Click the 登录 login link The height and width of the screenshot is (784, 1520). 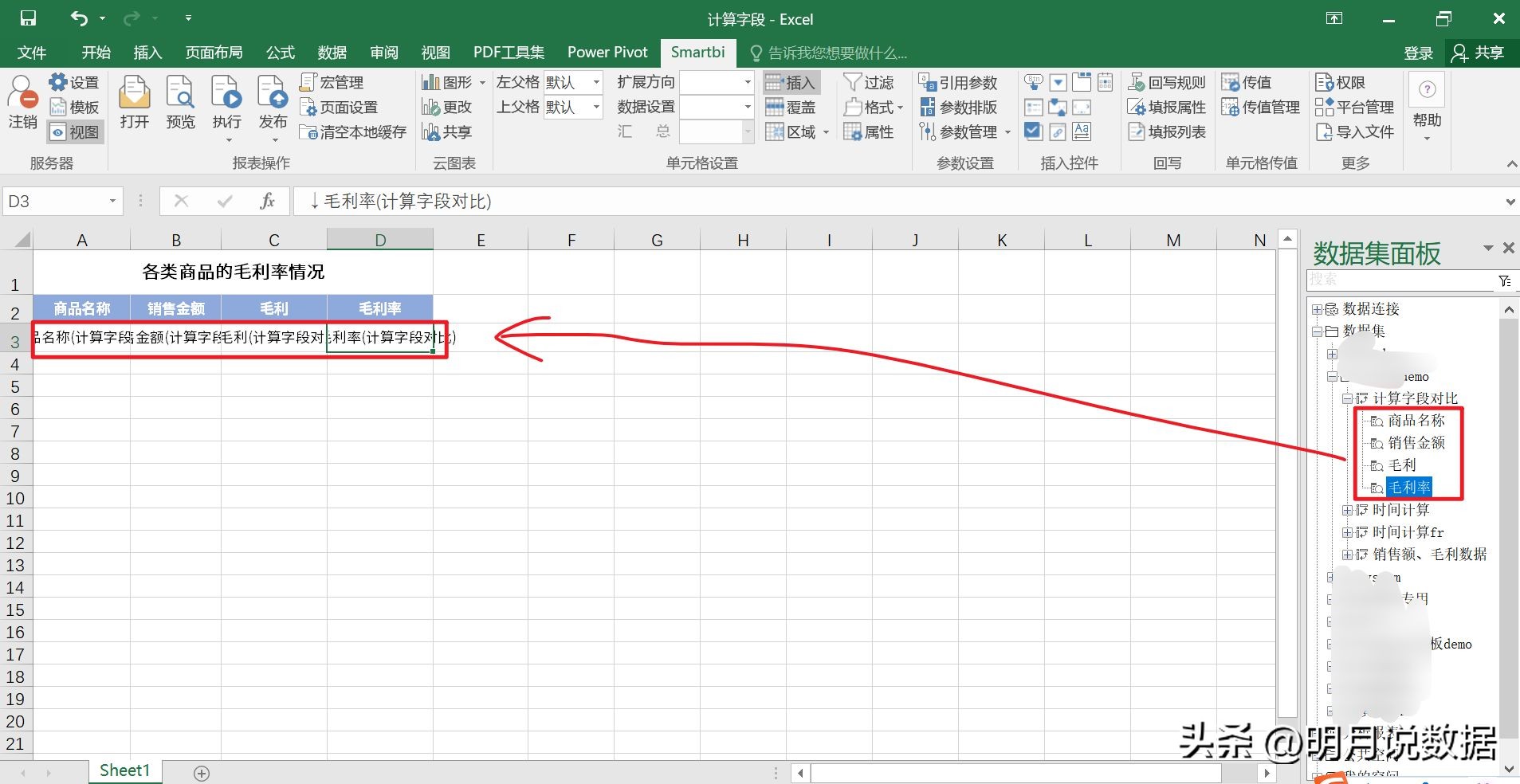point(1418,52)
